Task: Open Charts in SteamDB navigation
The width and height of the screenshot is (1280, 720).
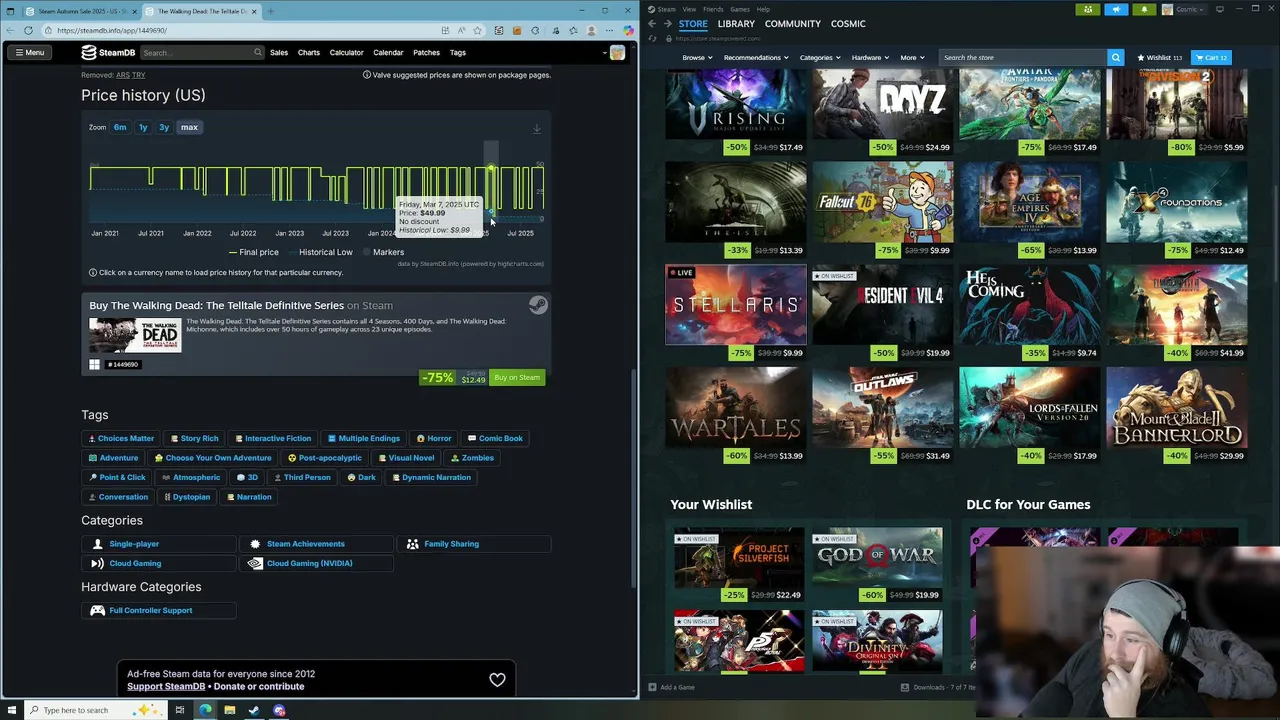Action: 309,52
